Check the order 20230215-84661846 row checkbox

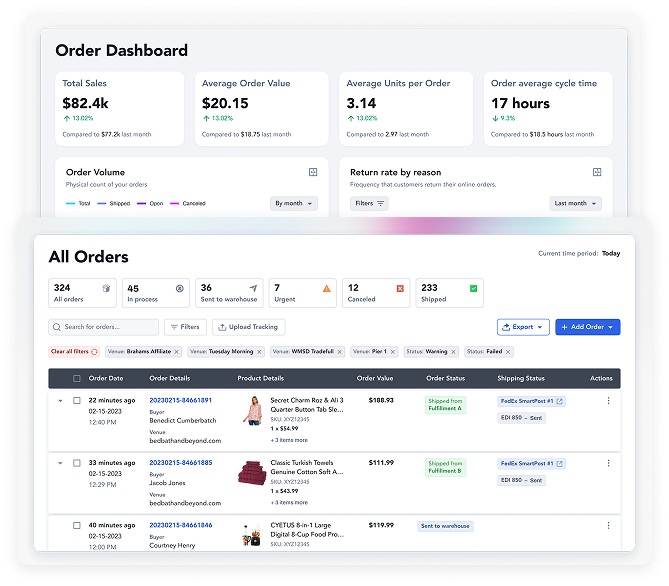[x=77, y=525]
